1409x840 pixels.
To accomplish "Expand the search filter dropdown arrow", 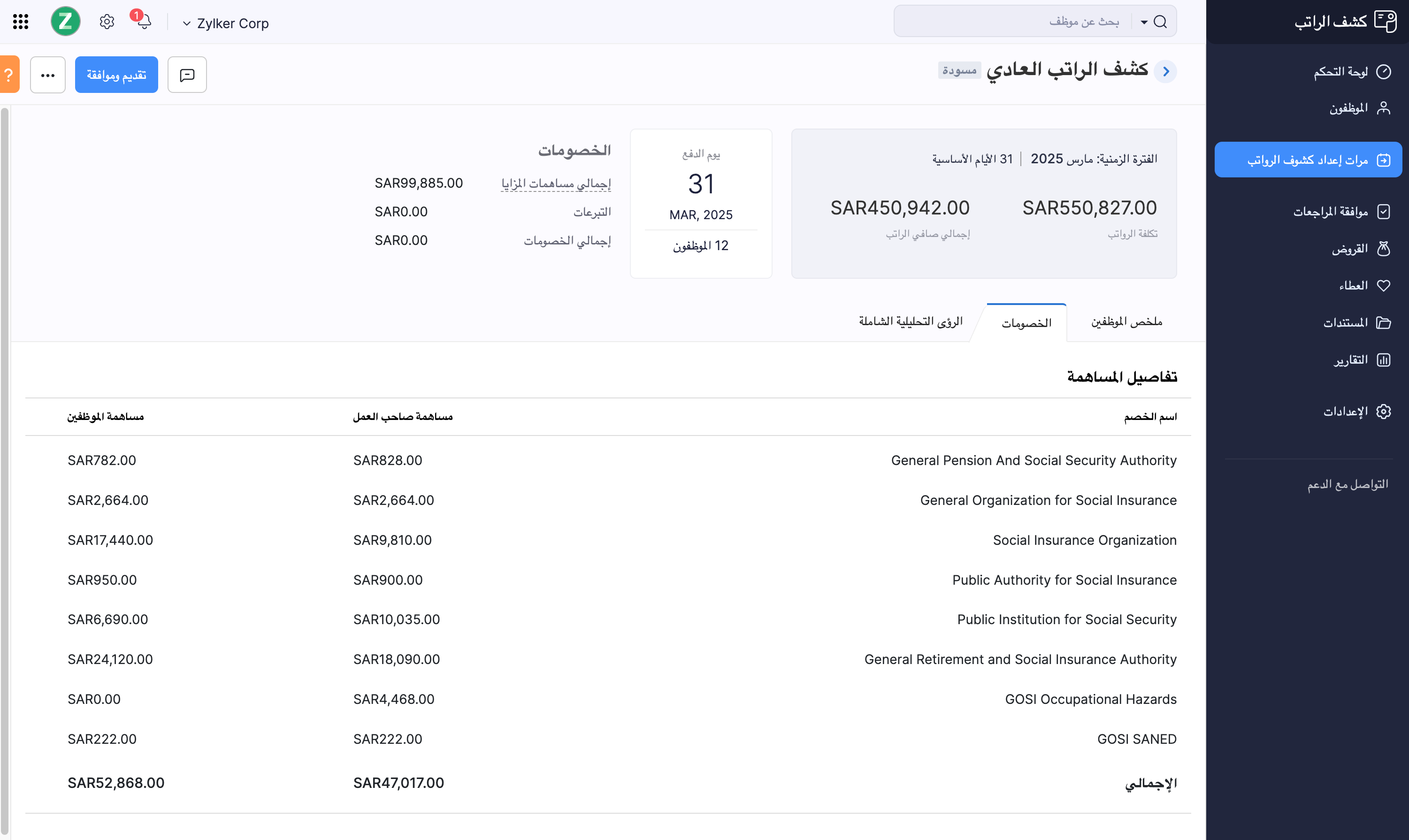I will 1143,21.
